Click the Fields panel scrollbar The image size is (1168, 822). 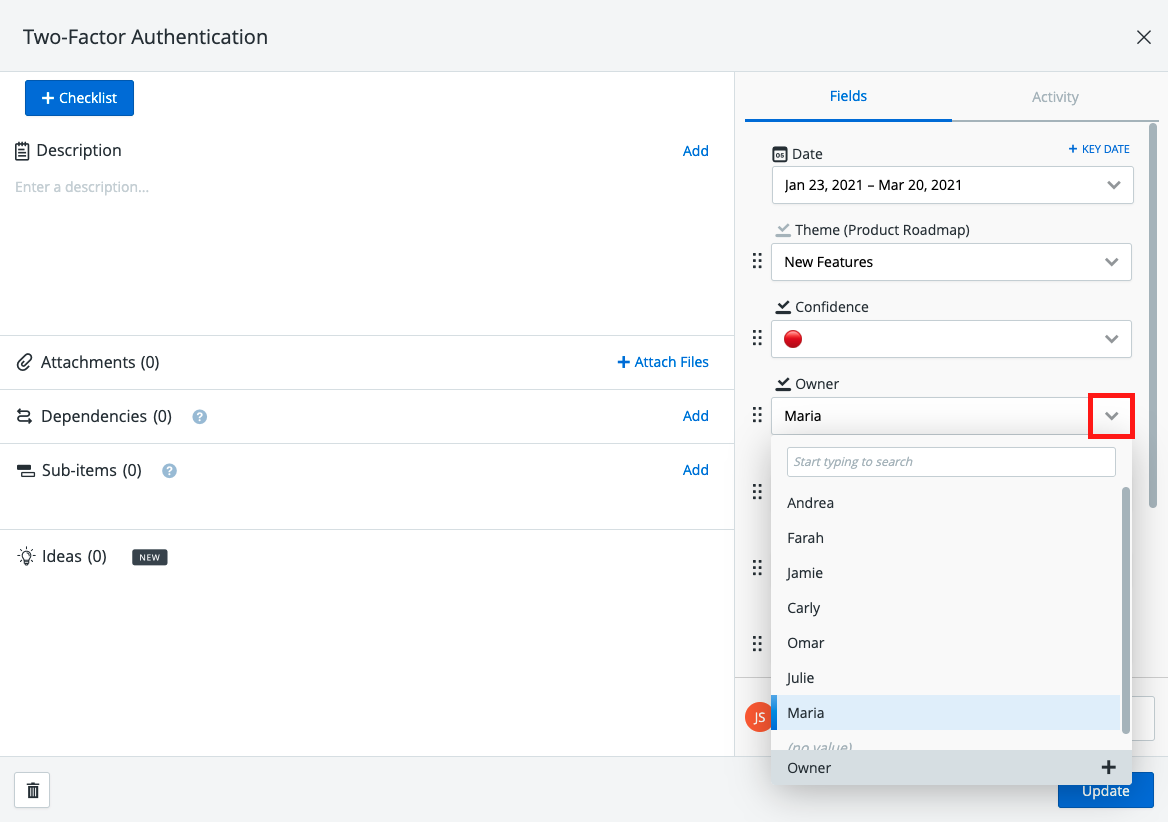(1153, 316)
